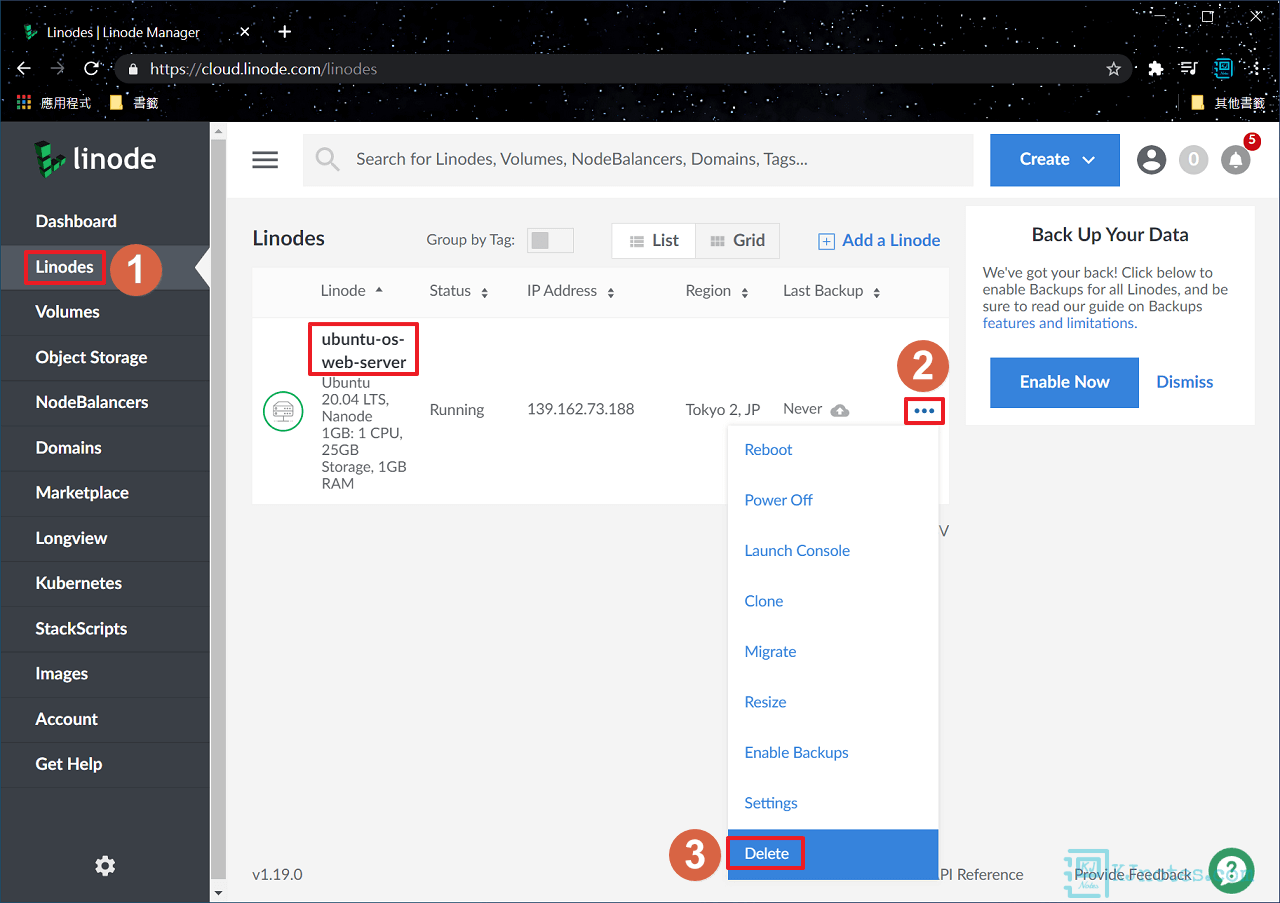
Task: Click the site padlock icon in the address bar
Action: click(x=133, y=70)
